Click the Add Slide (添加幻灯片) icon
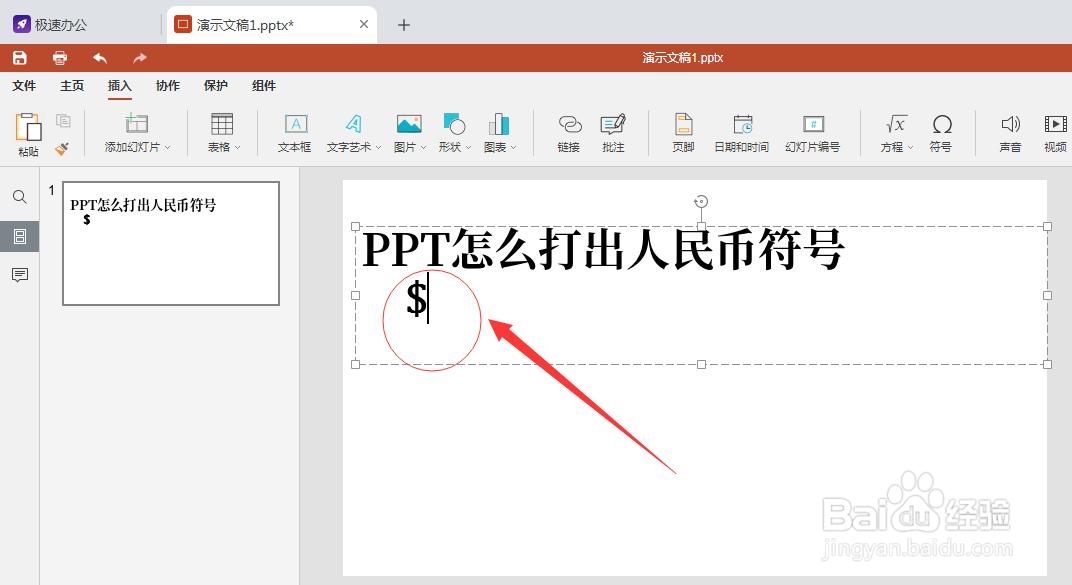Image resolution: width=1072 pixels, height=585 pixels. tap(137, 124)
